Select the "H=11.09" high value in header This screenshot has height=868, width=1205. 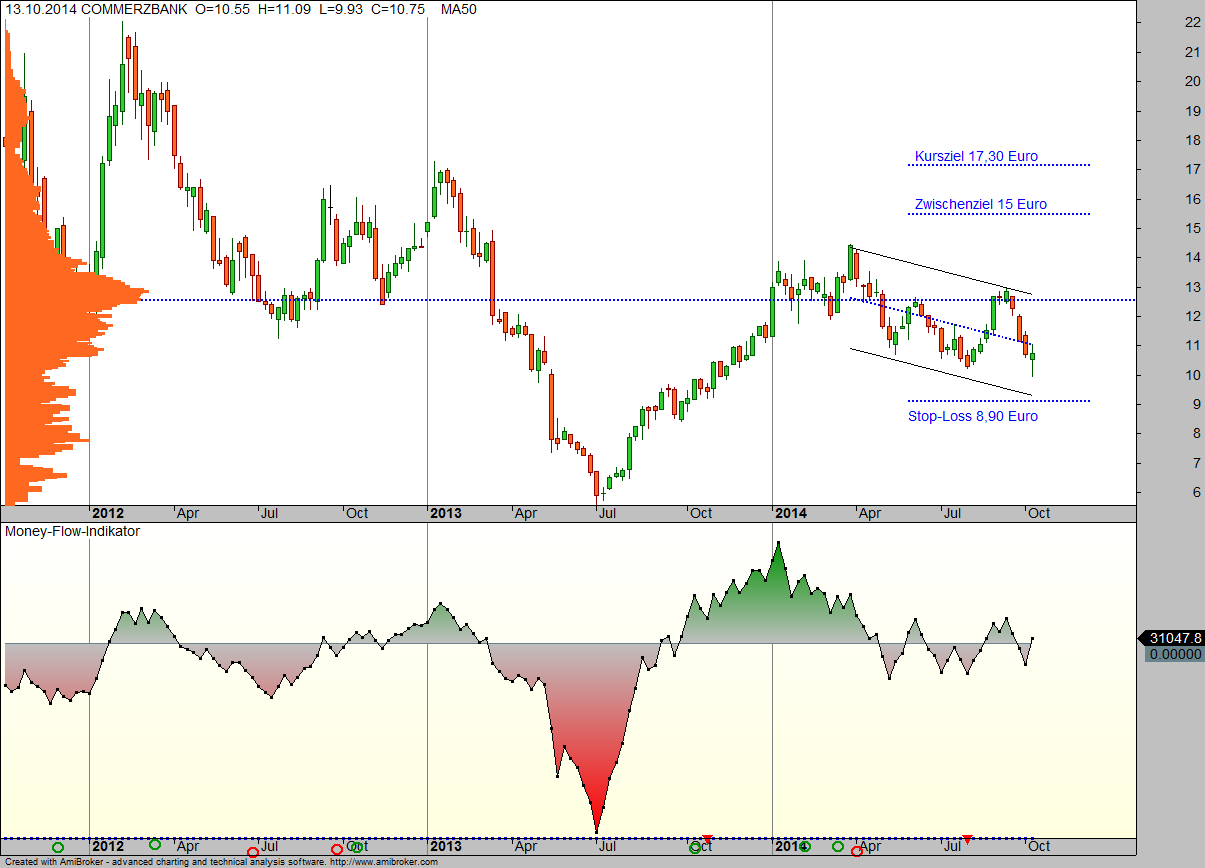286,9
